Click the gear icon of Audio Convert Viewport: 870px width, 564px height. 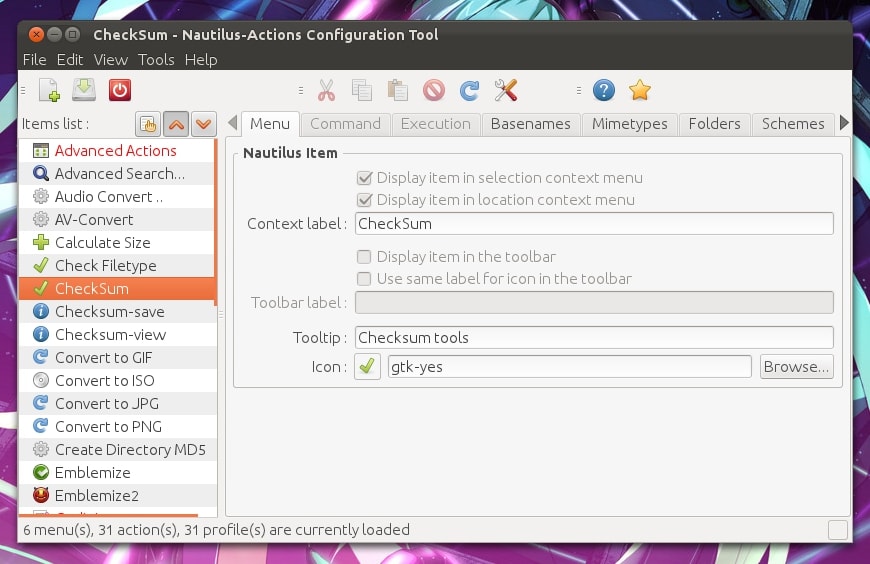coord(41,197)
